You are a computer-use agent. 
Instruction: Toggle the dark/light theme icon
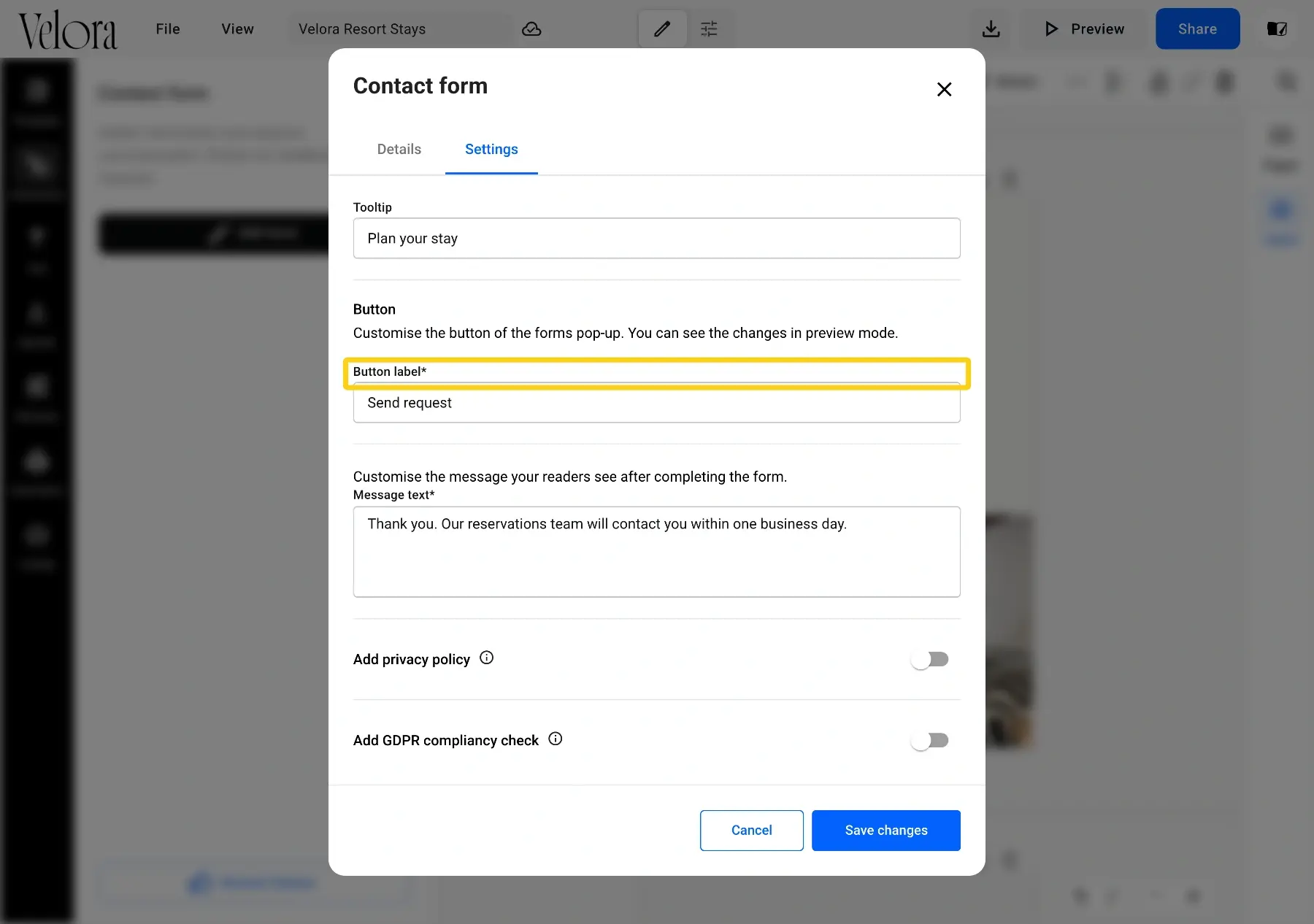pyautogui.click(x=1277, y=29)
